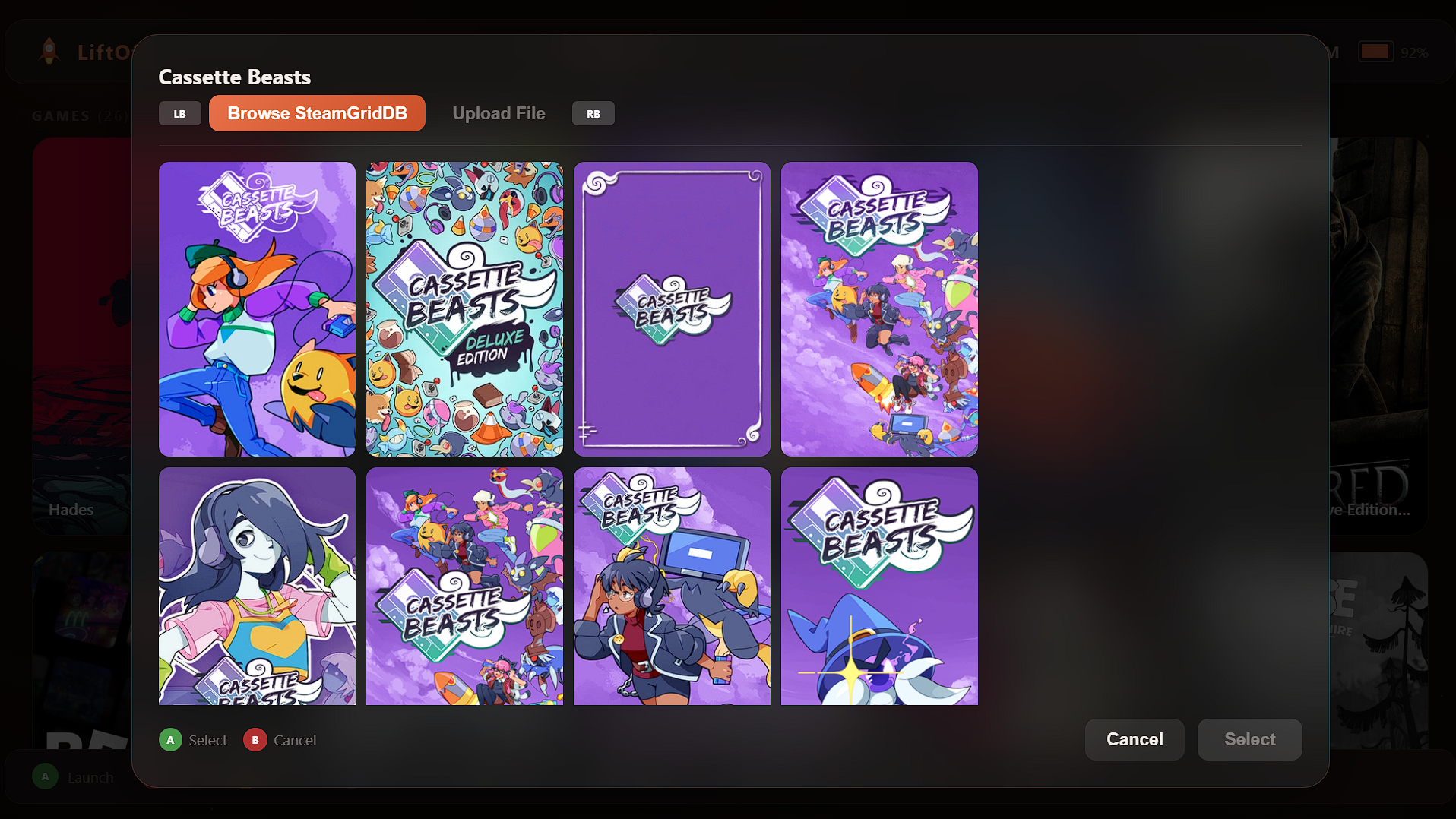Choose the Deluxe Edition cover art
The image size is (1456, 819).
click(464, 308)
